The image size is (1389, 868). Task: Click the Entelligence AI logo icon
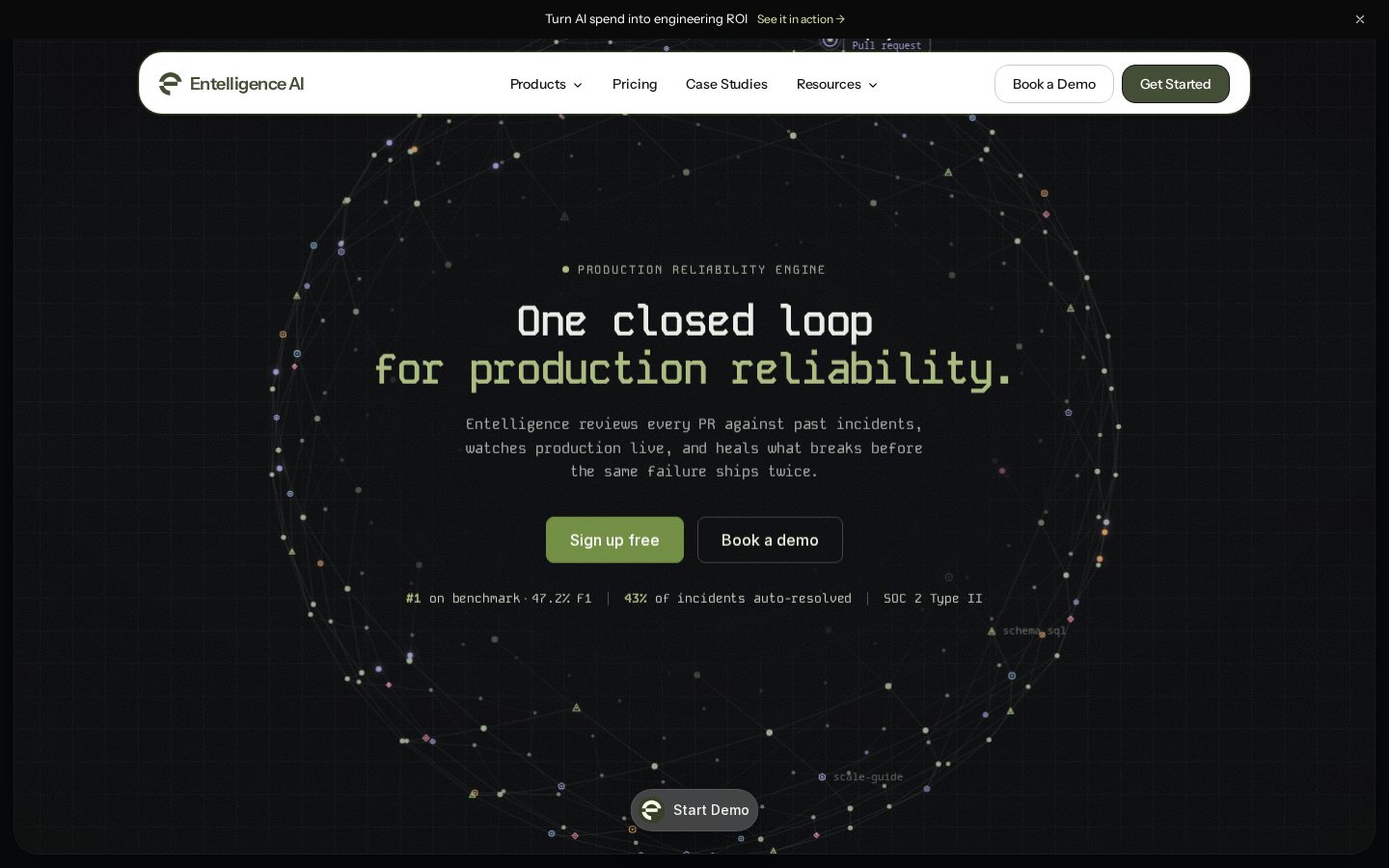point(170,84)
